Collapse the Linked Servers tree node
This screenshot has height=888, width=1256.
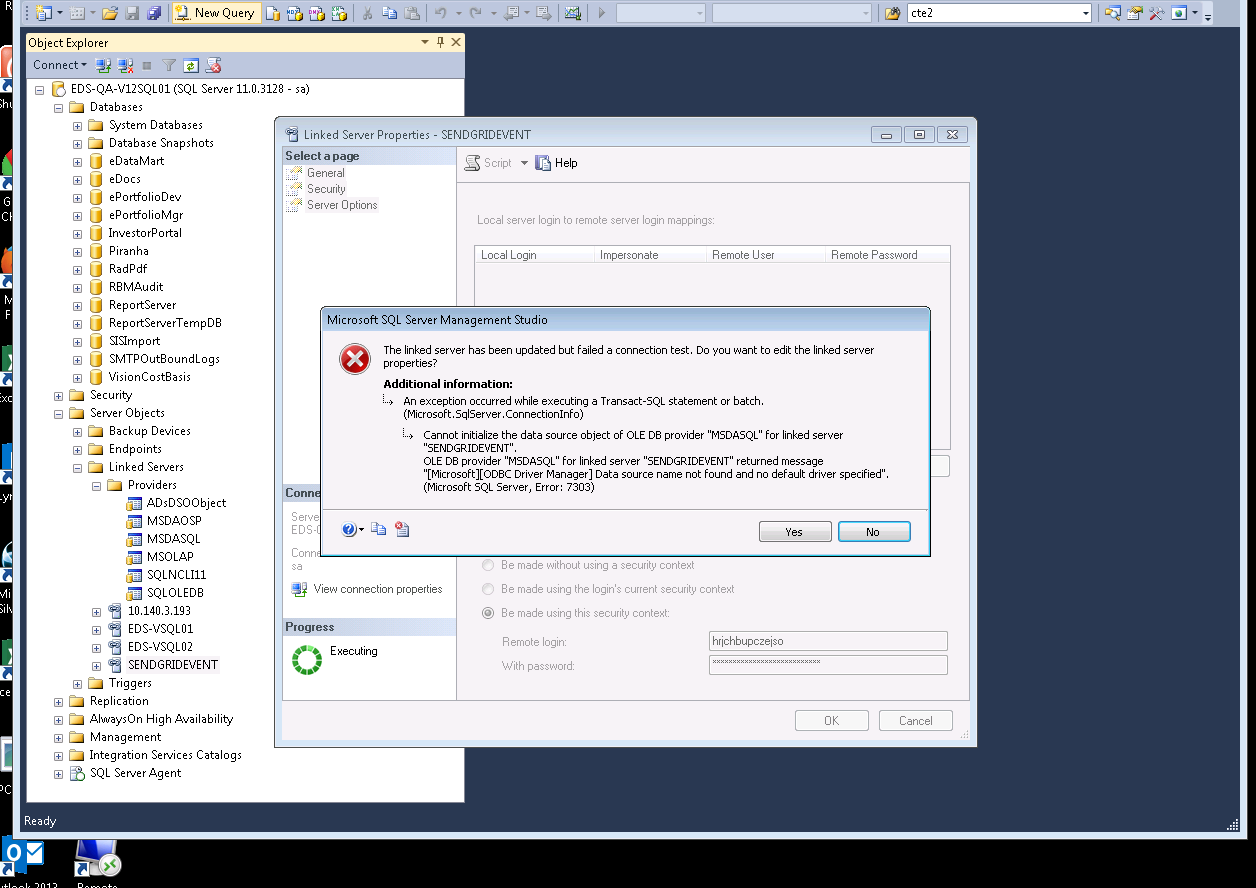78,467
